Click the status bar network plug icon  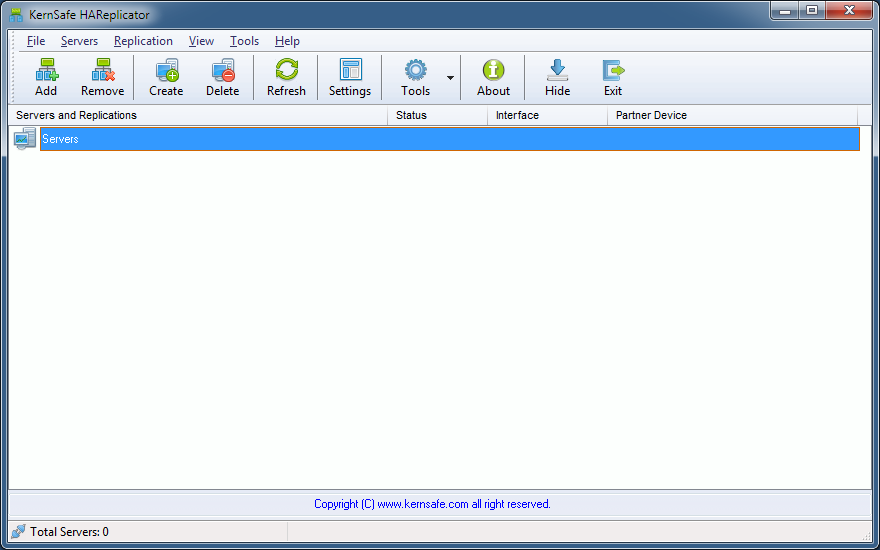click(18, 531)
